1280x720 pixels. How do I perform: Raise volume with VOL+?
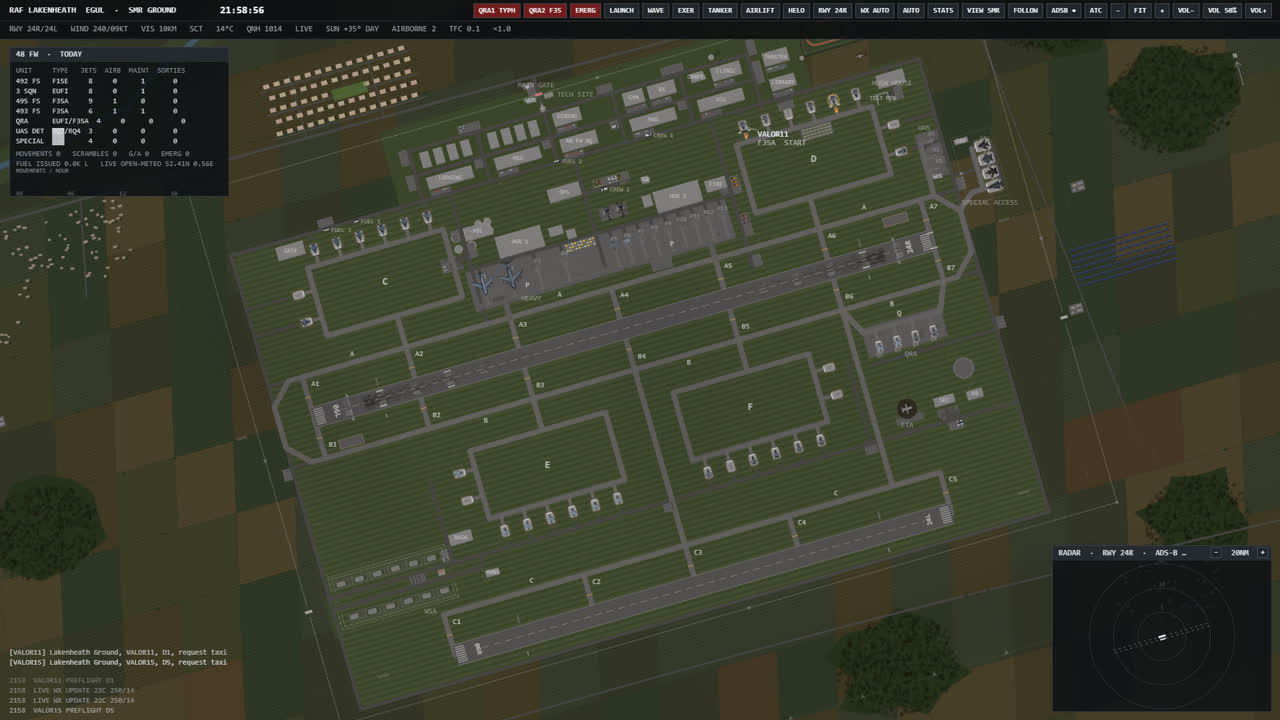point(1258,10)
